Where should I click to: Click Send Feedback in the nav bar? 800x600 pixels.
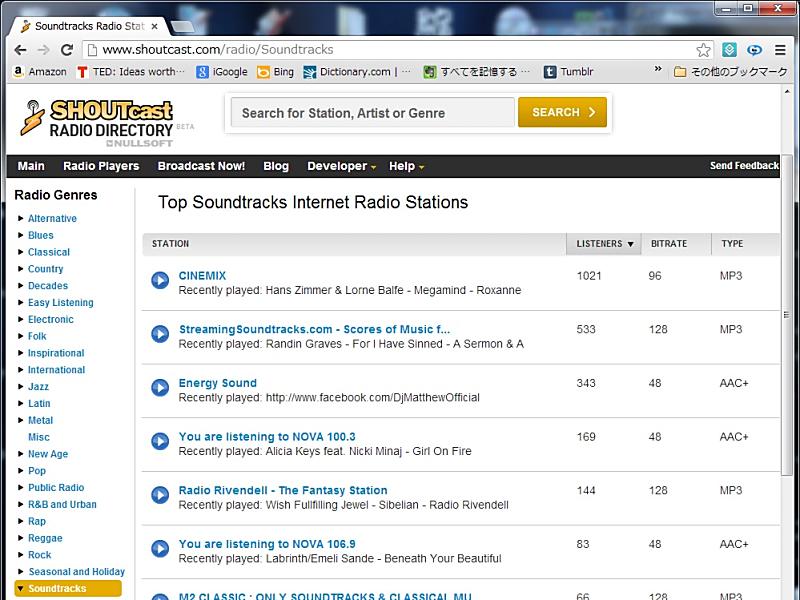744,166
